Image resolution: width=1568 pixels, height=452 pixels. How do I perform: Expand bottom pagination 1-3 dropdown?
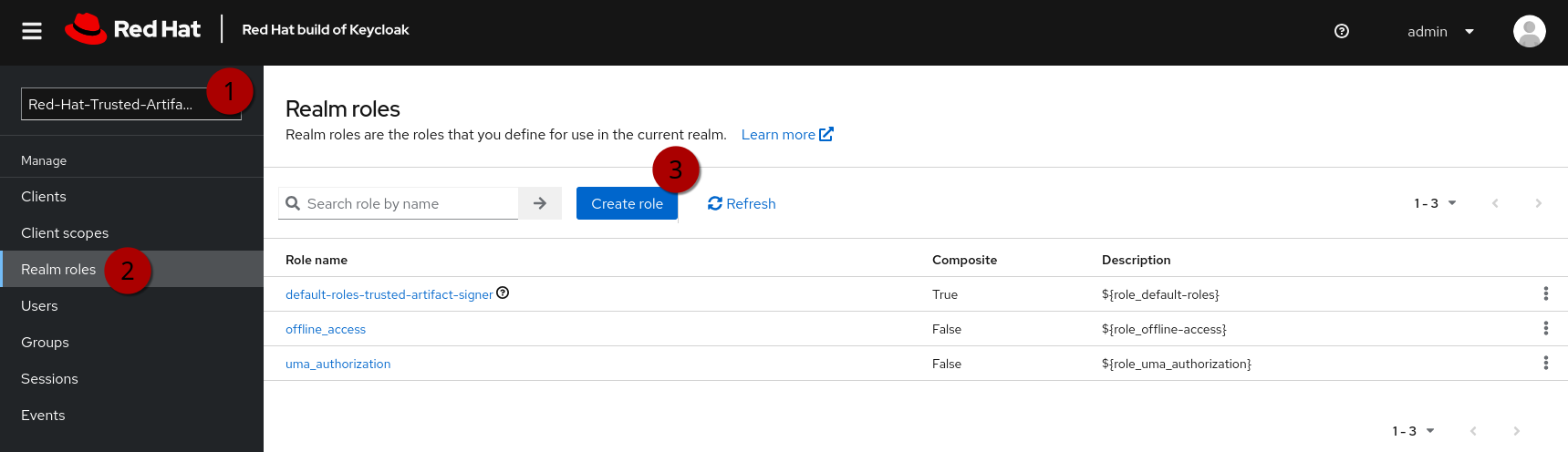[1413, 431]
